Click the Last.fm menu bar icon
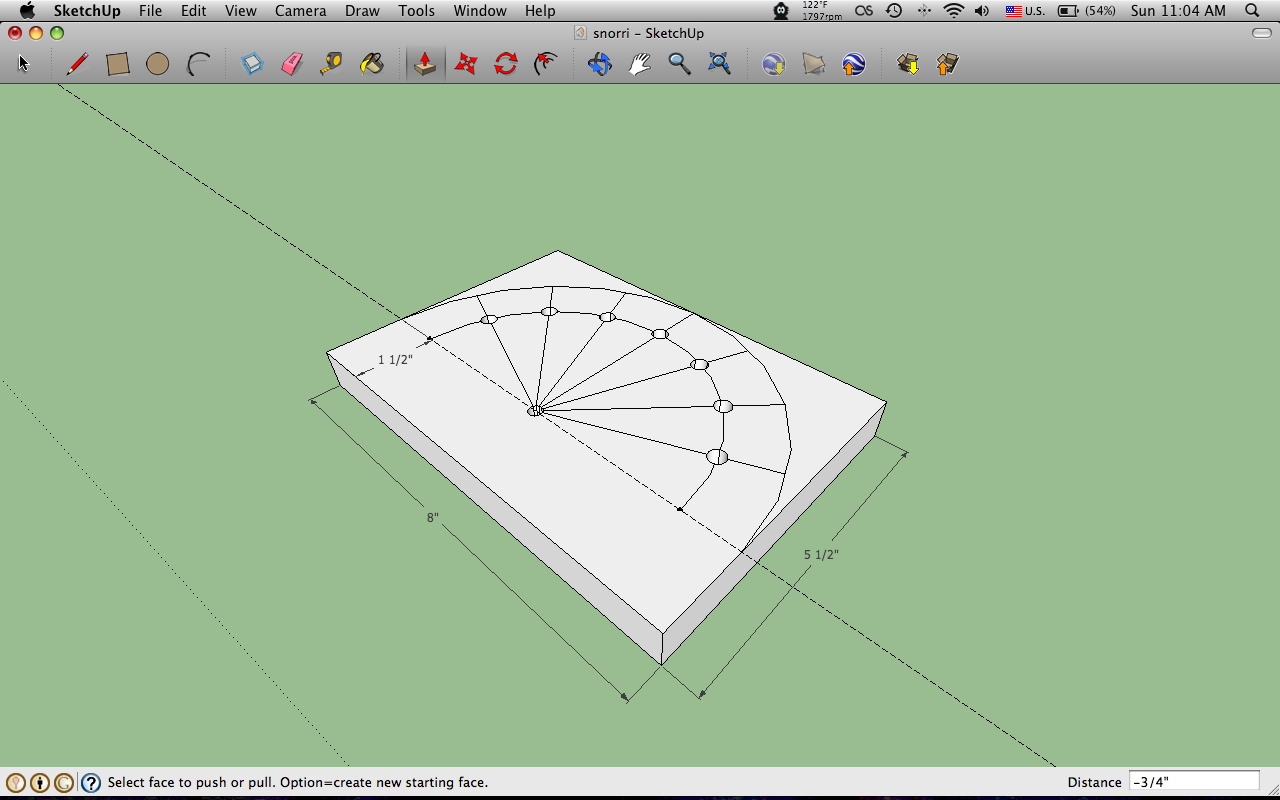 (x=864, y=11)
